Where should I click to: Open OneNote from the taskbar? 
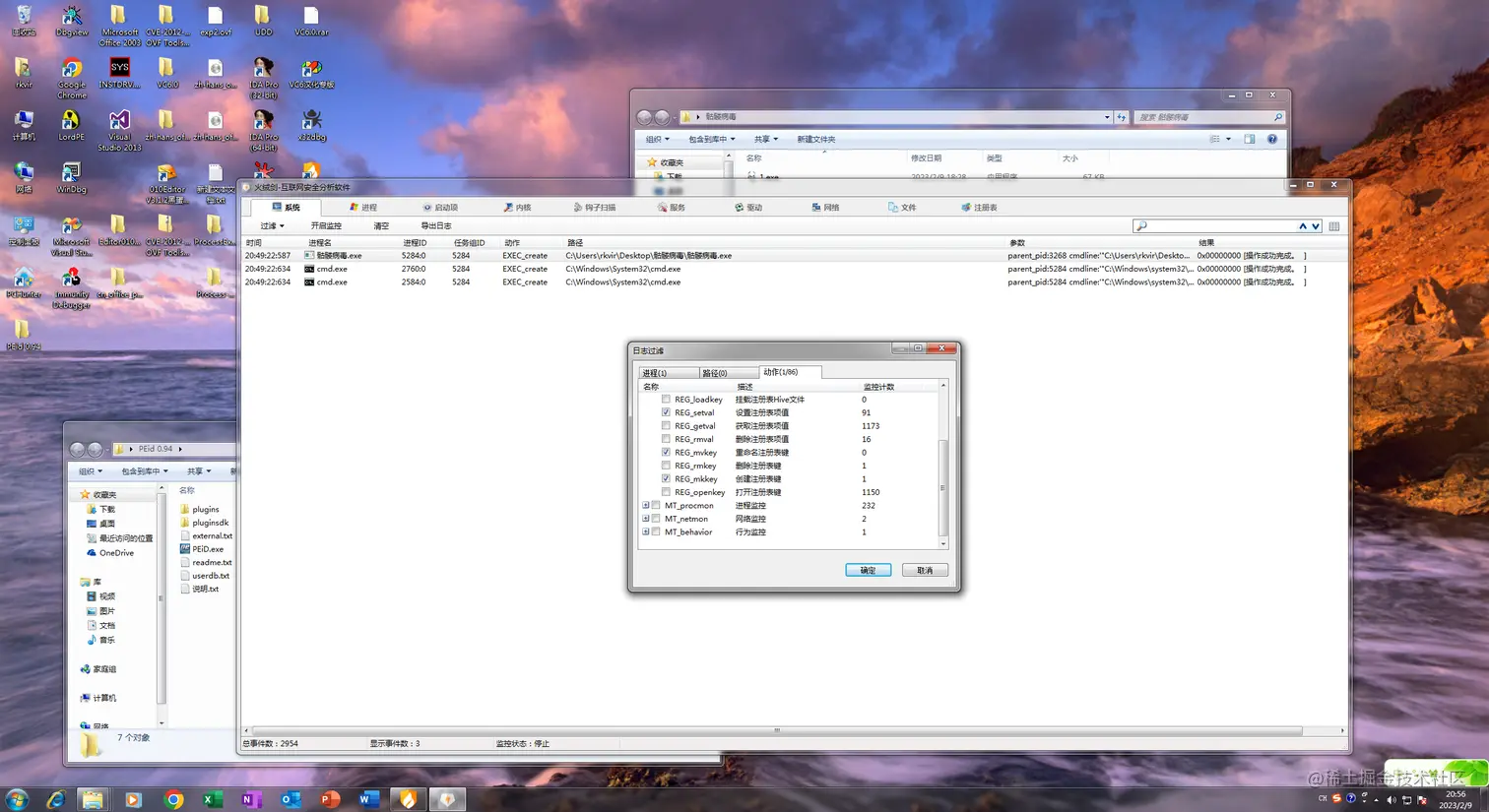point(251,799)
